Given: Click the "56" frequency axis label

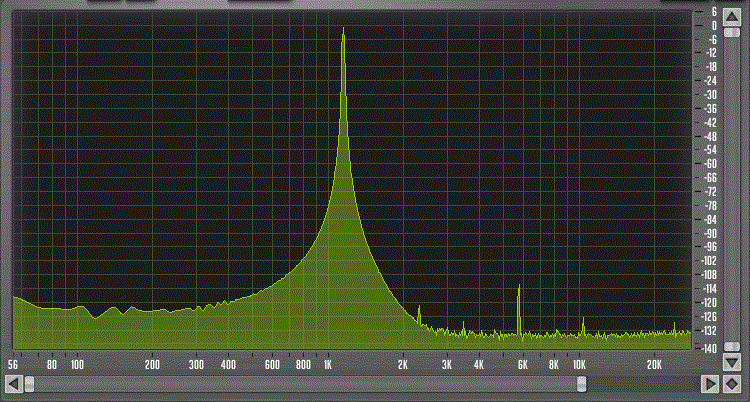Looking at the screenshot, I should coord(13,365).
